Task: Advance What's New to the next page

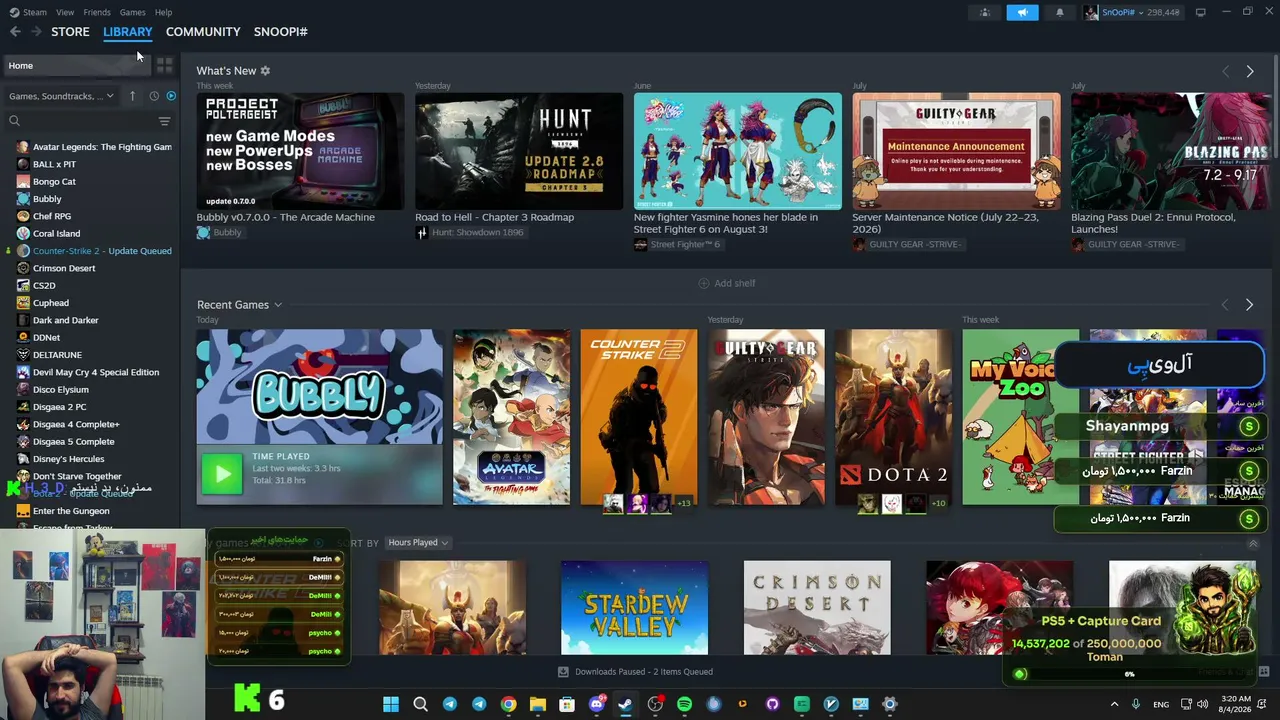Action: [1249, 72]
